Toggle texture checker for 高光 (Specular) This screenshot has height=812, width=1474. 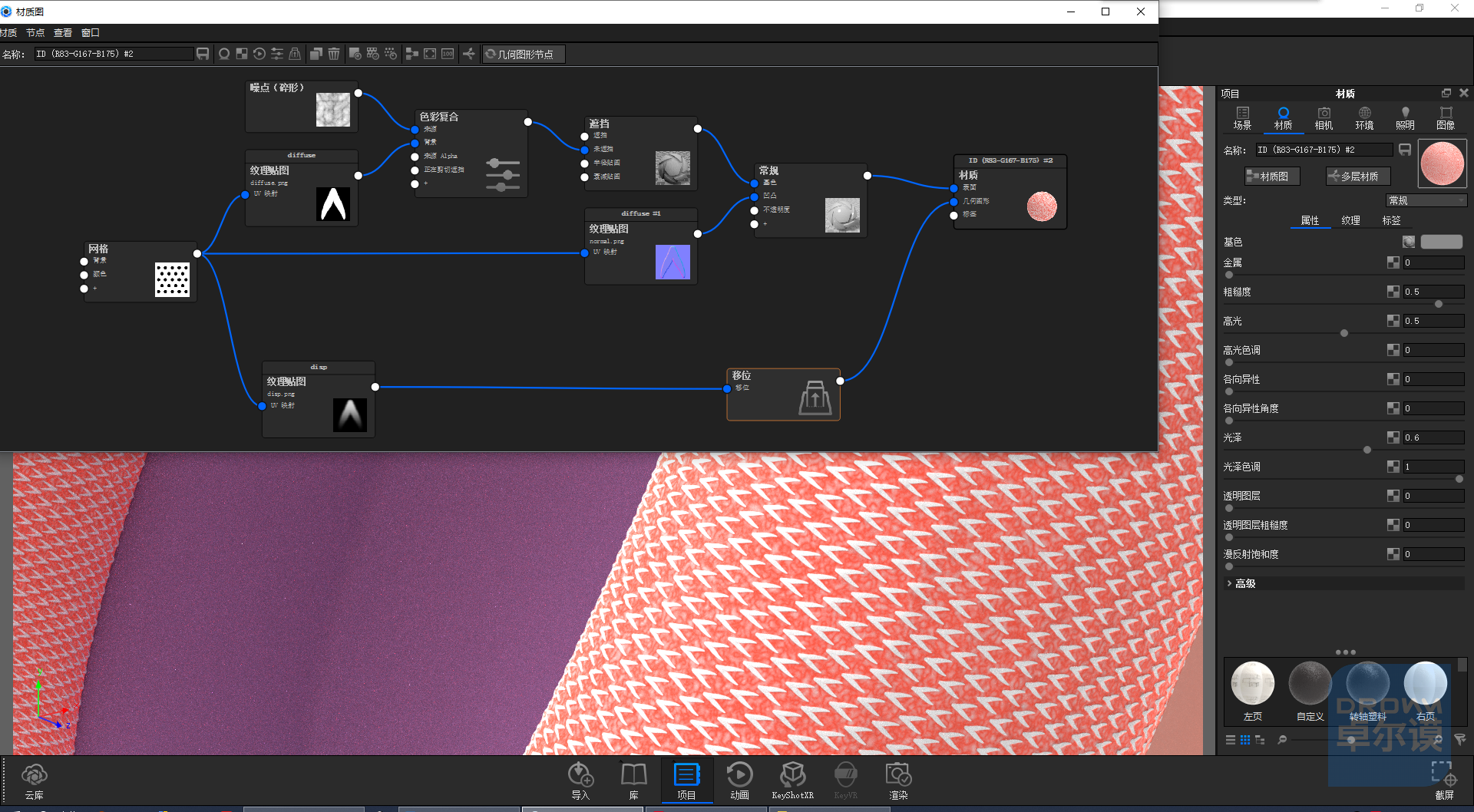pos(1393,321)
